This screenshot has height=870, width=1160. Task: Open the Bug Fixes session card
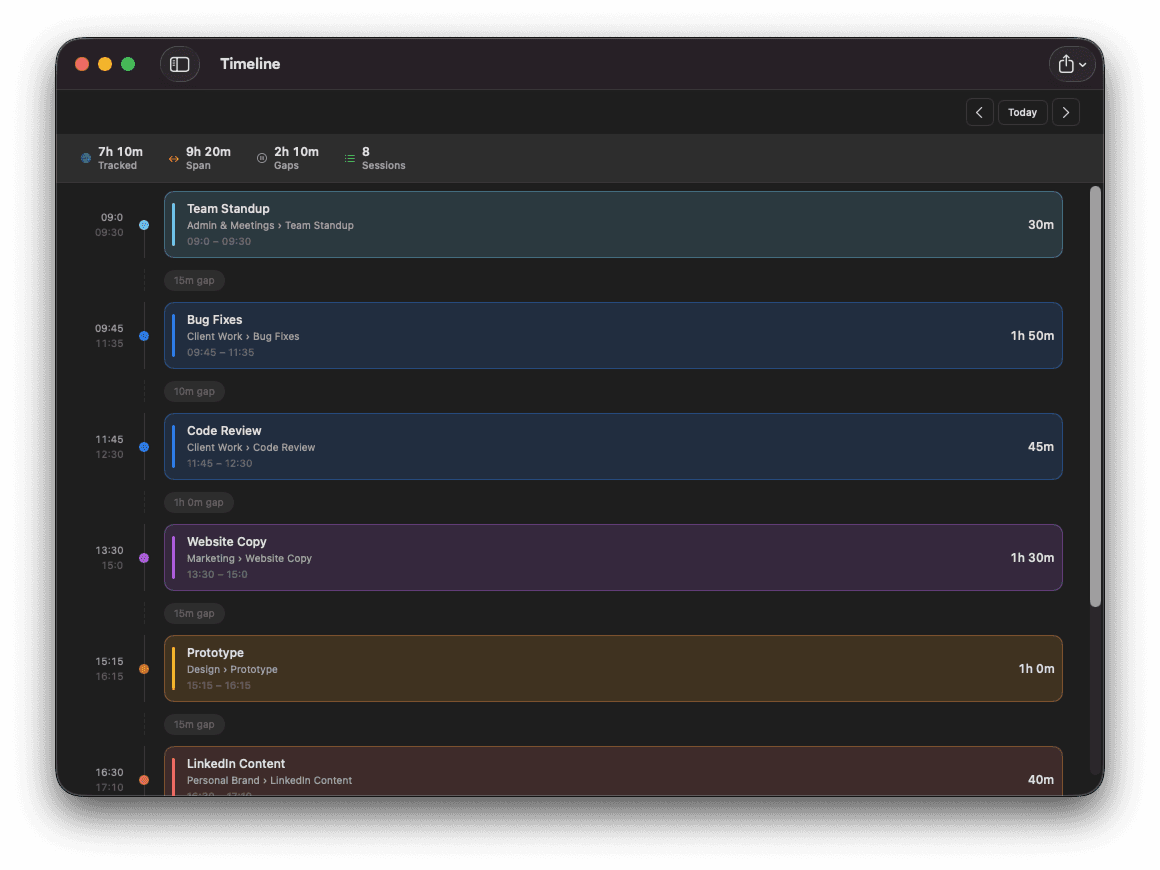(x=613, y=335)
